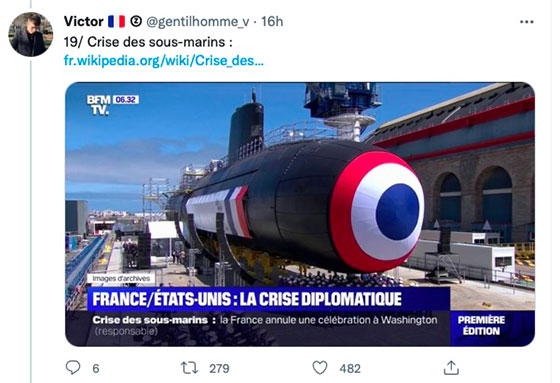Screen dimensions: 560x383
Task: Click the reply count 6
Action: click(x=96, y=368)
